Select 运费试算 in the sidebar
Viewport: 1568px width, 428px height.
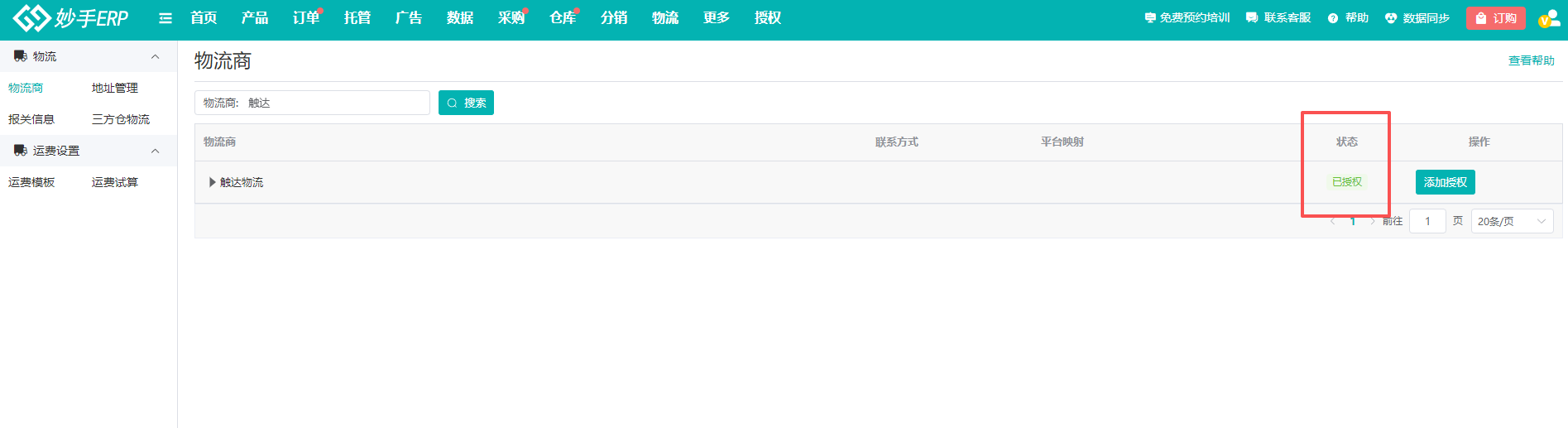(115, 182)
